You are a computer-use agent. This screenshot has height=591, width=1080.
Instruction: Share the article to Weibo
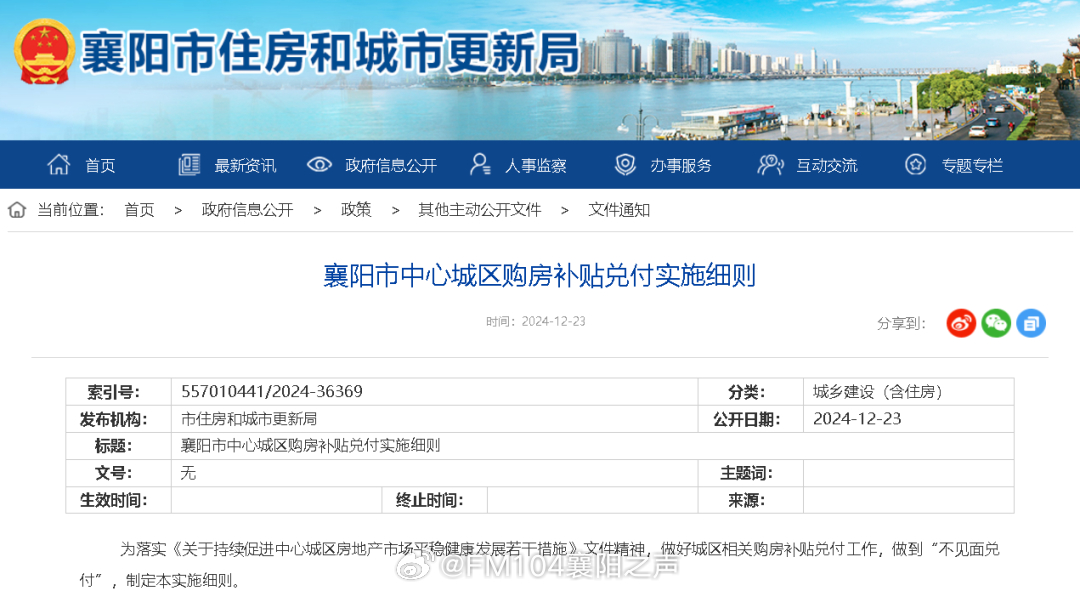[x=961, y=323]
